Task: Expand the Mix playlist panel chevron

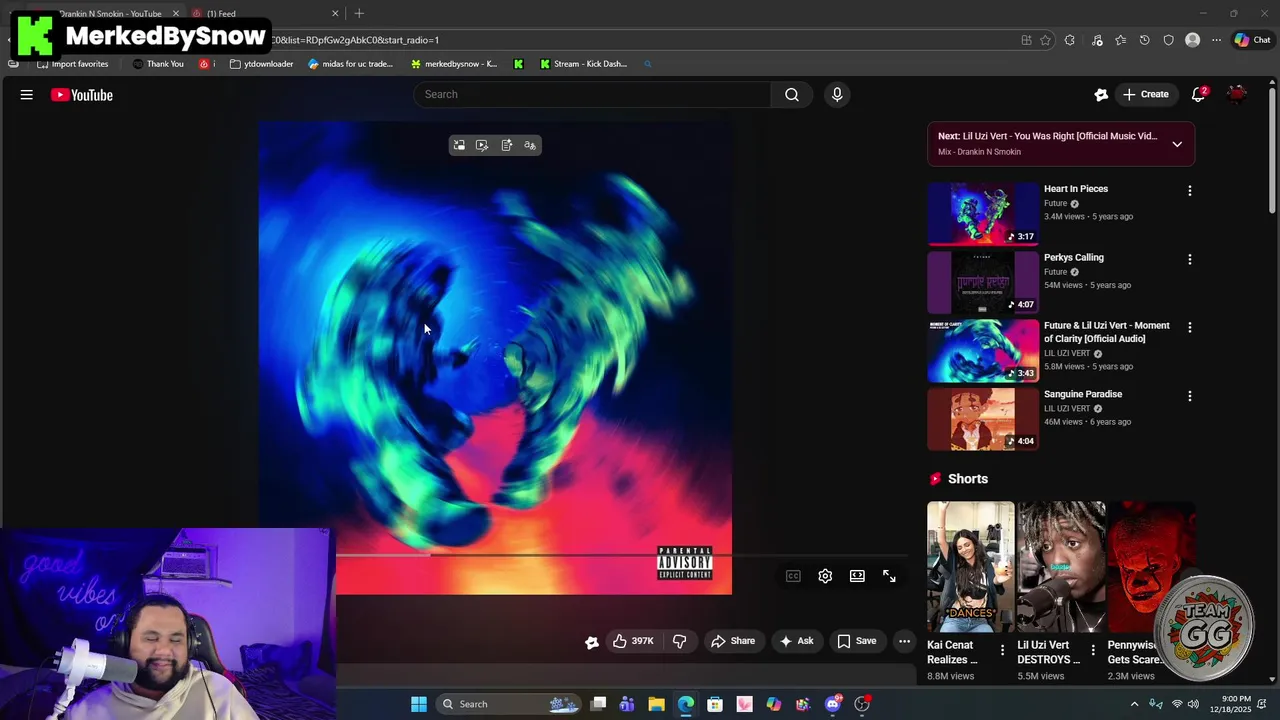Action: coord(1177,144)
